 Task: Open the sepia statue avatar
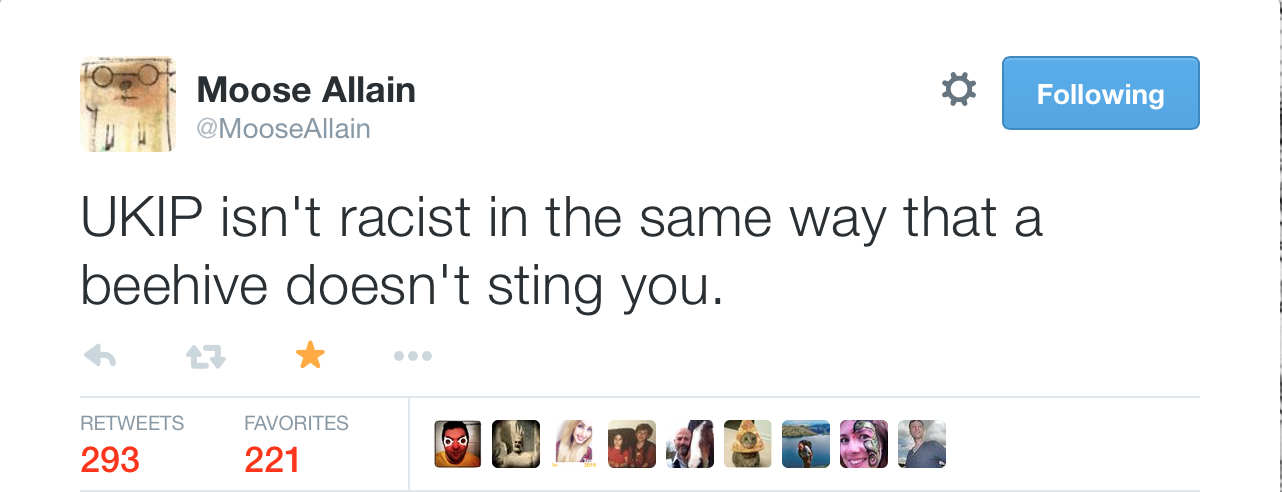(x=516, y=444)
